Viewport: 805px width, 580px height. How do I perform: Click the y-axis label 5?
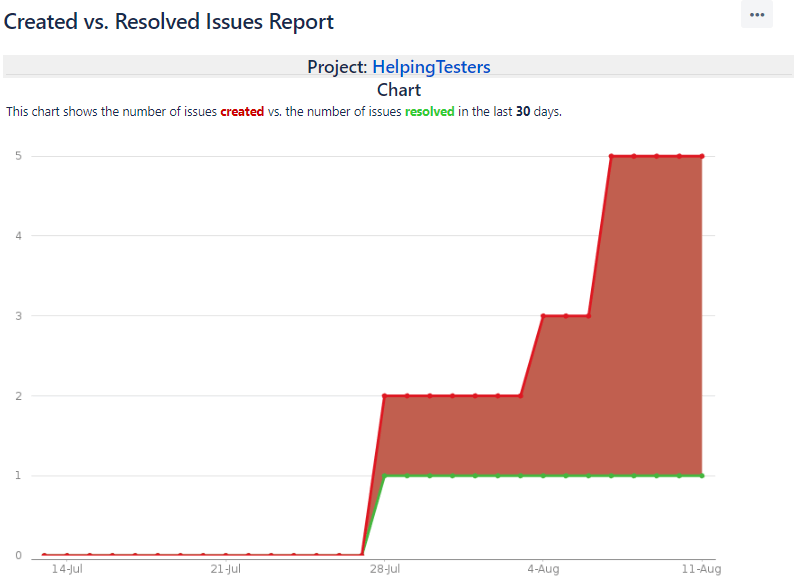click(x=19, y=156)
